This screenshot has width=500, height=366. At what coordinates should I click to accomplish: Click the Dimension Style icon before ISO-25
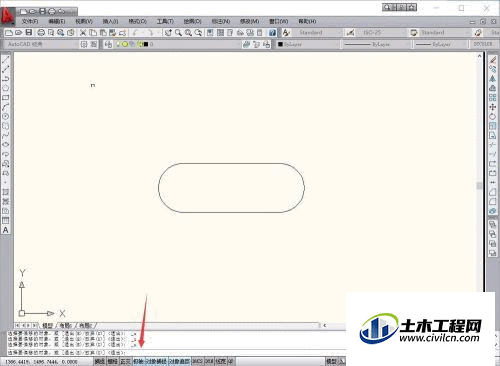point(350,32)
